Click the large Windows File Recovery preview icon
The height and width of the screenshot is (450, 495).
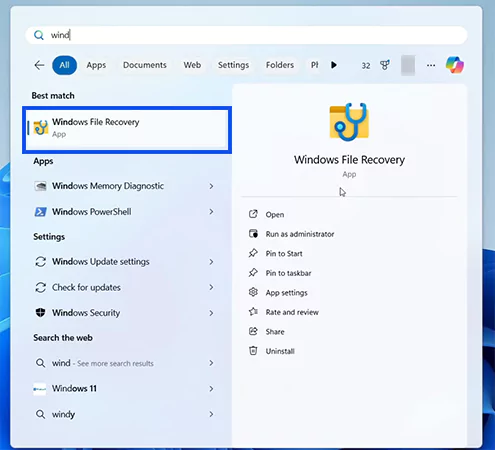click(x=349, y=122)
